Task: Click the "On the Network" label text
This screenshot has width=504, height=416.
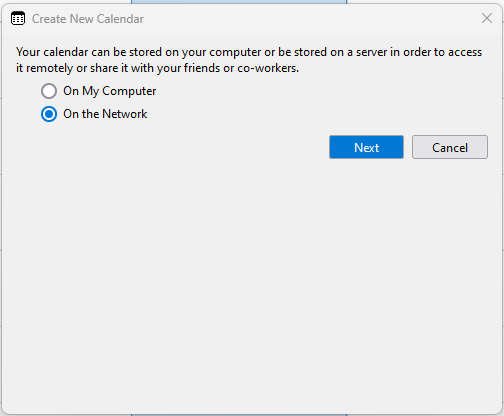Action: [x=105, y=114]
